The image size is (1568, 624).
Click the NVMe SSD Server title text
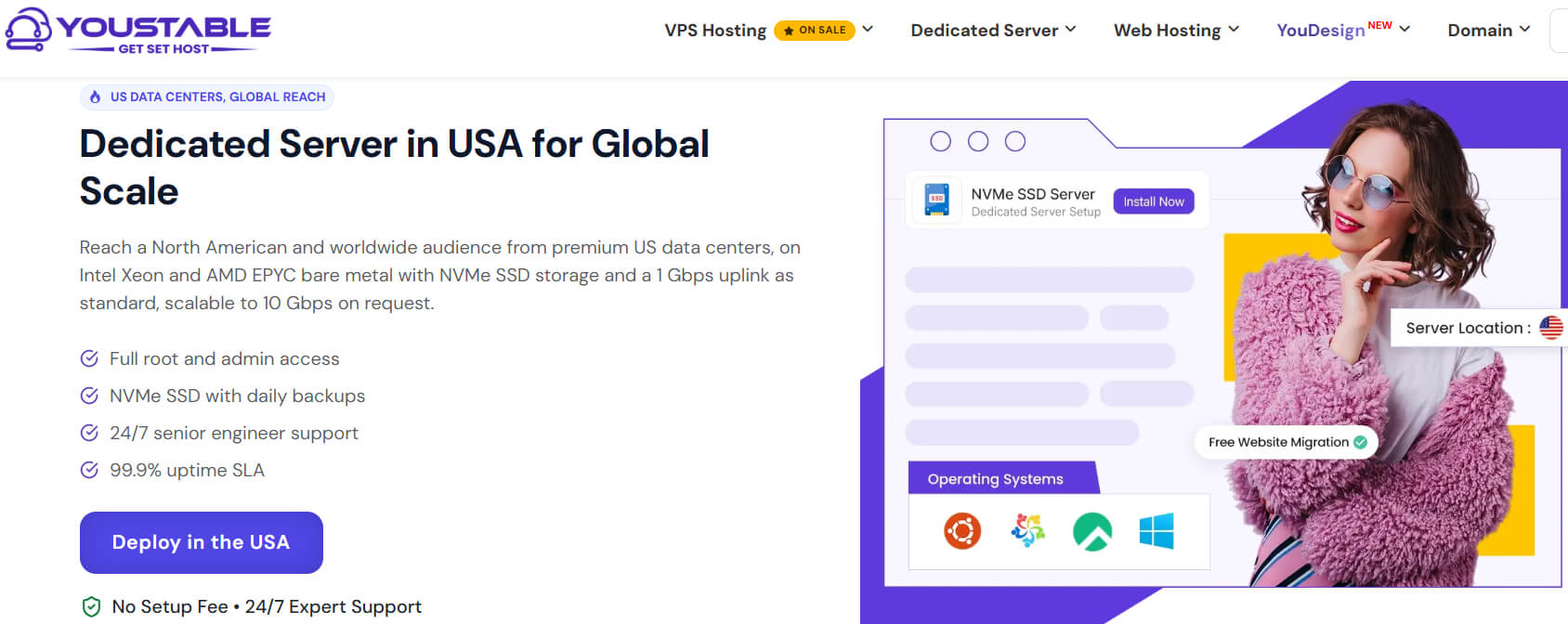click(1033, 194)
